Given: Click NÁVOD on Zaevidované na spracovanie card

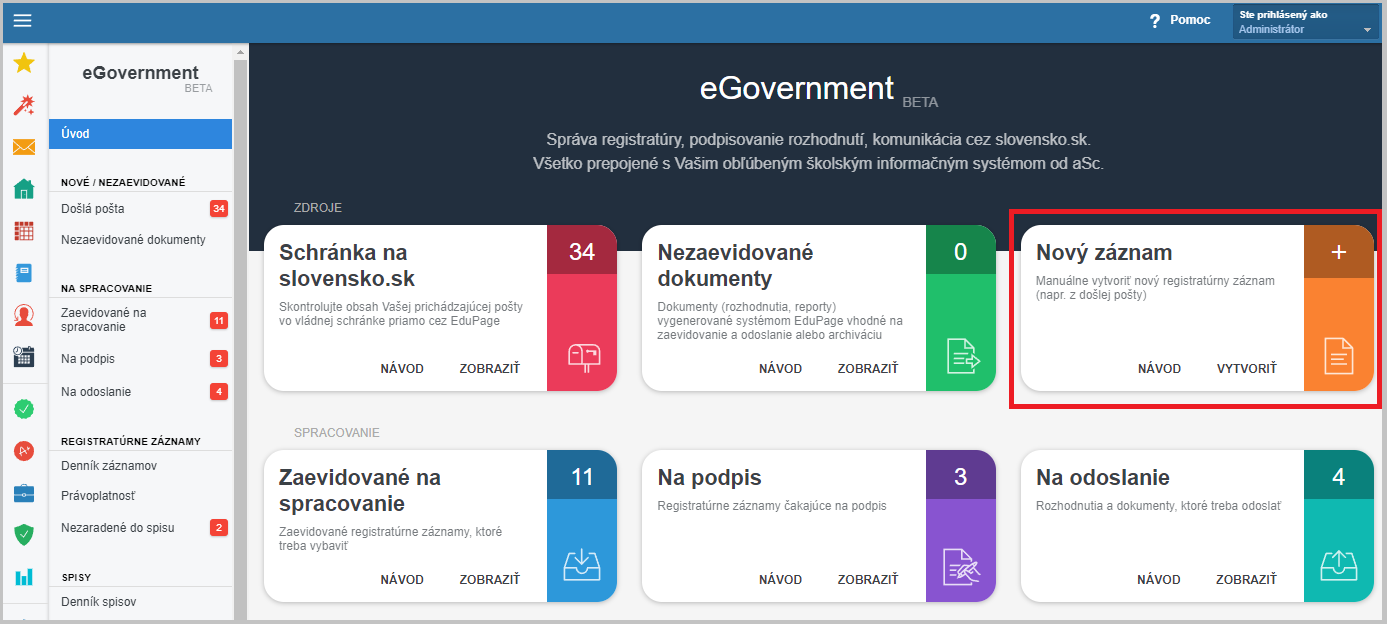Looking at the screenshot, I should [402, 580].
